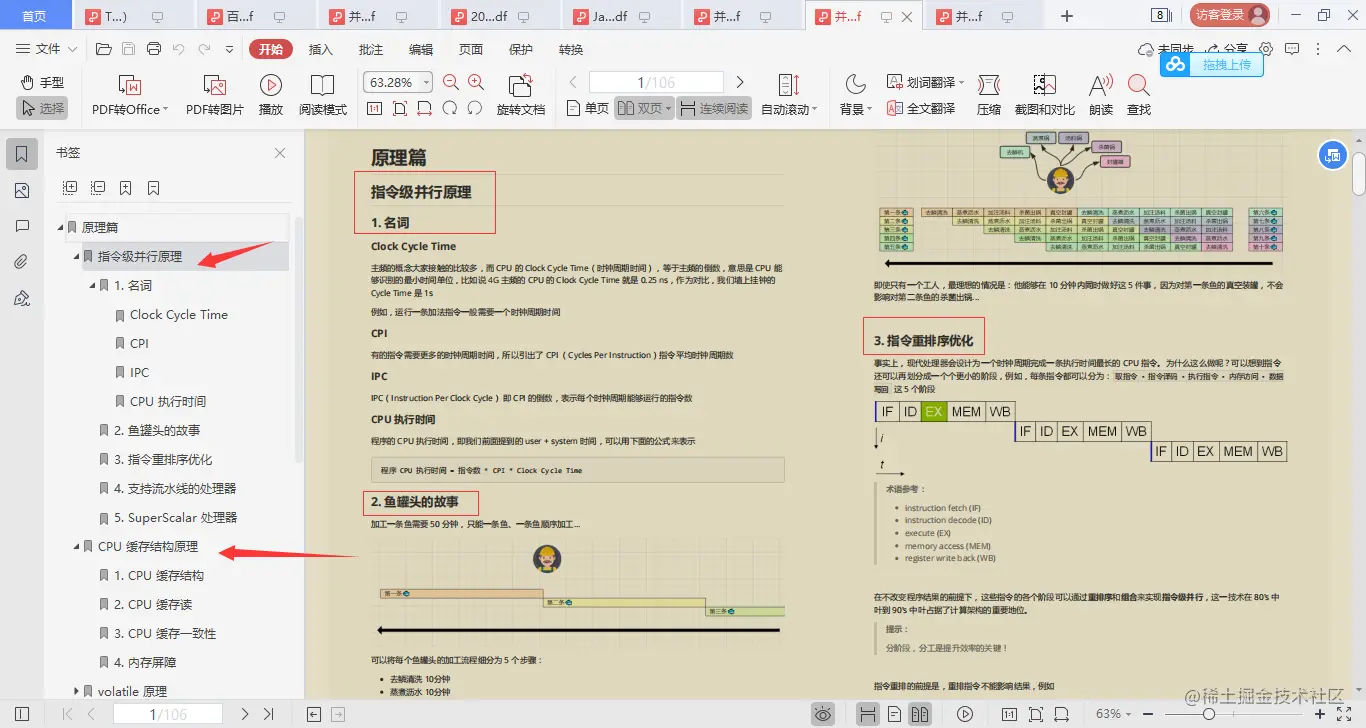Open the zoom percentage dropdown
Image resolution: width=1366 pixels, height=728 pixels.
[424, 82]
